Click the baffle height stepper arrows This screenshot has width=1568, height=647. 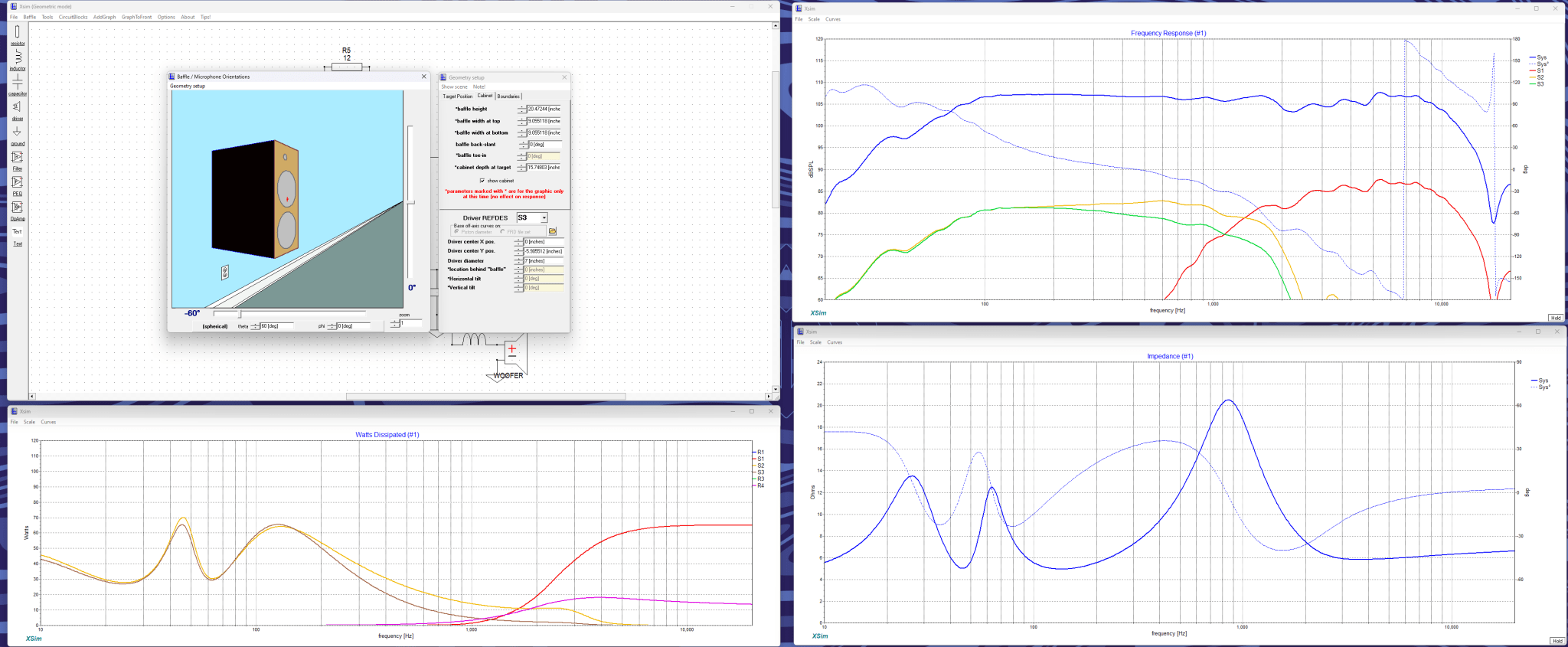pyautogui.click(x=521, y=109)
